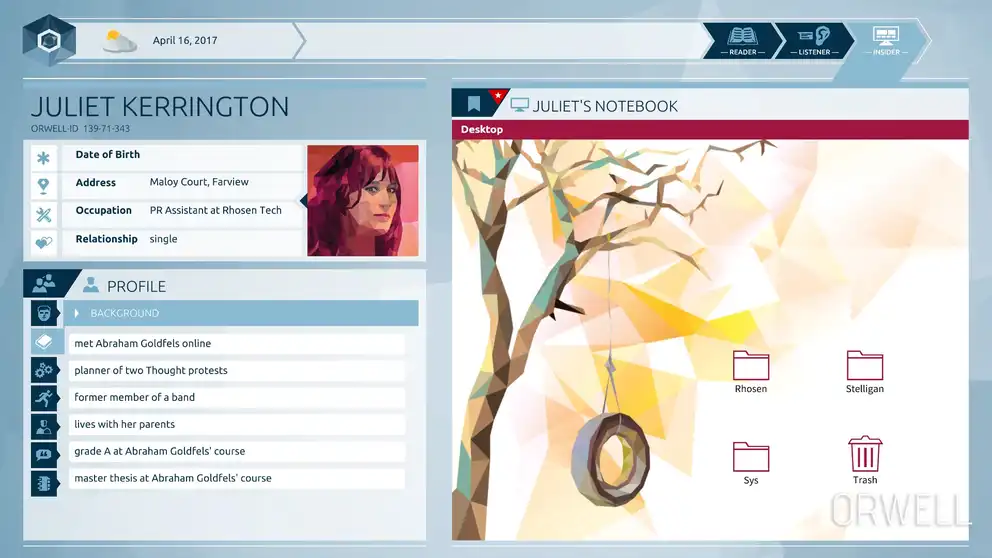Select the running person category icon
Image resolution: width=992 pixels, height=558 pixels.
[43, 398]
